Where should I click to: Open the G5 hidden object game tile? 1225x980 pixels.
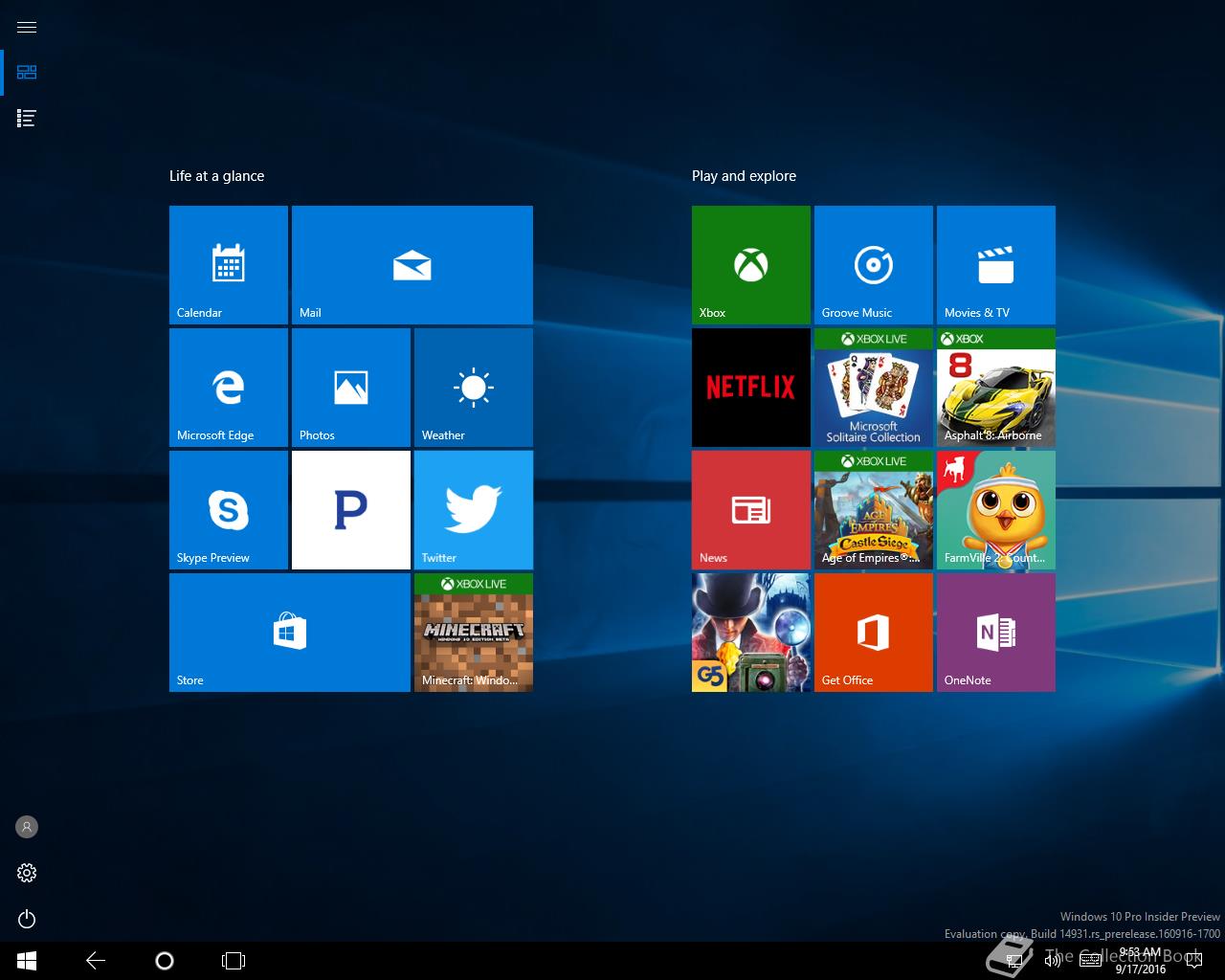[751, 633]
